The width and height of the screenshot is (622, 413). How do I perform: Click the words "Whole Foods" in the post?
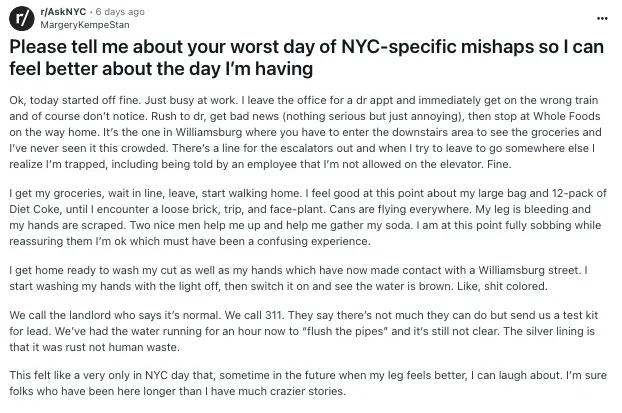pyautogui.click(x=566, y=116)
